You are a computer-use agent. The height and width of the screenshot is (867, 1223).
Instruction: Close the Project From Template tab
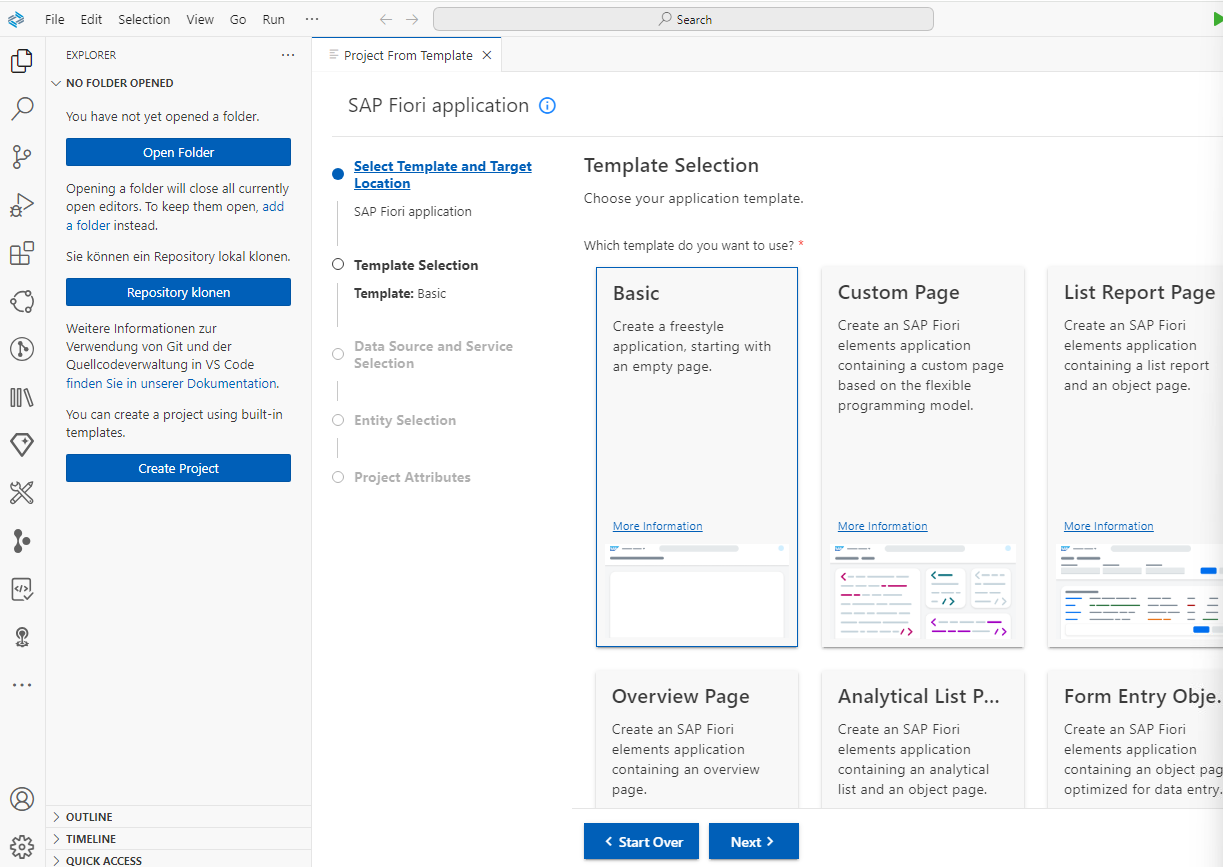coord(487,55)
